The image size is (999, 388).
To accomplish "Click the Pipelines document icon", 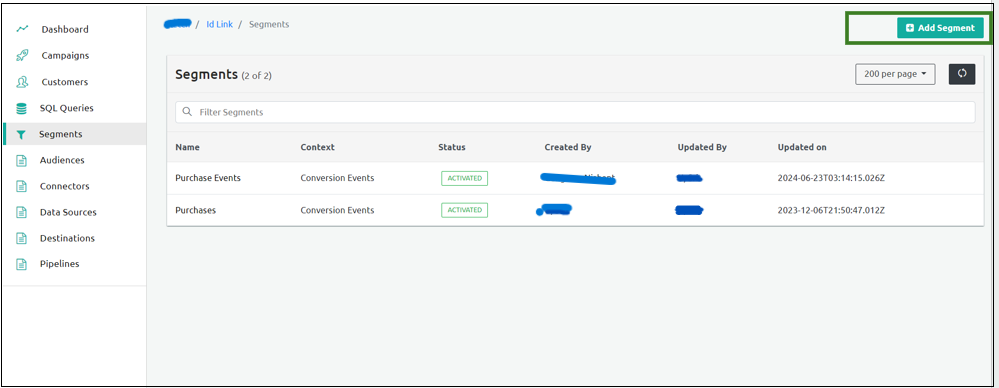I will coord(22,264).
